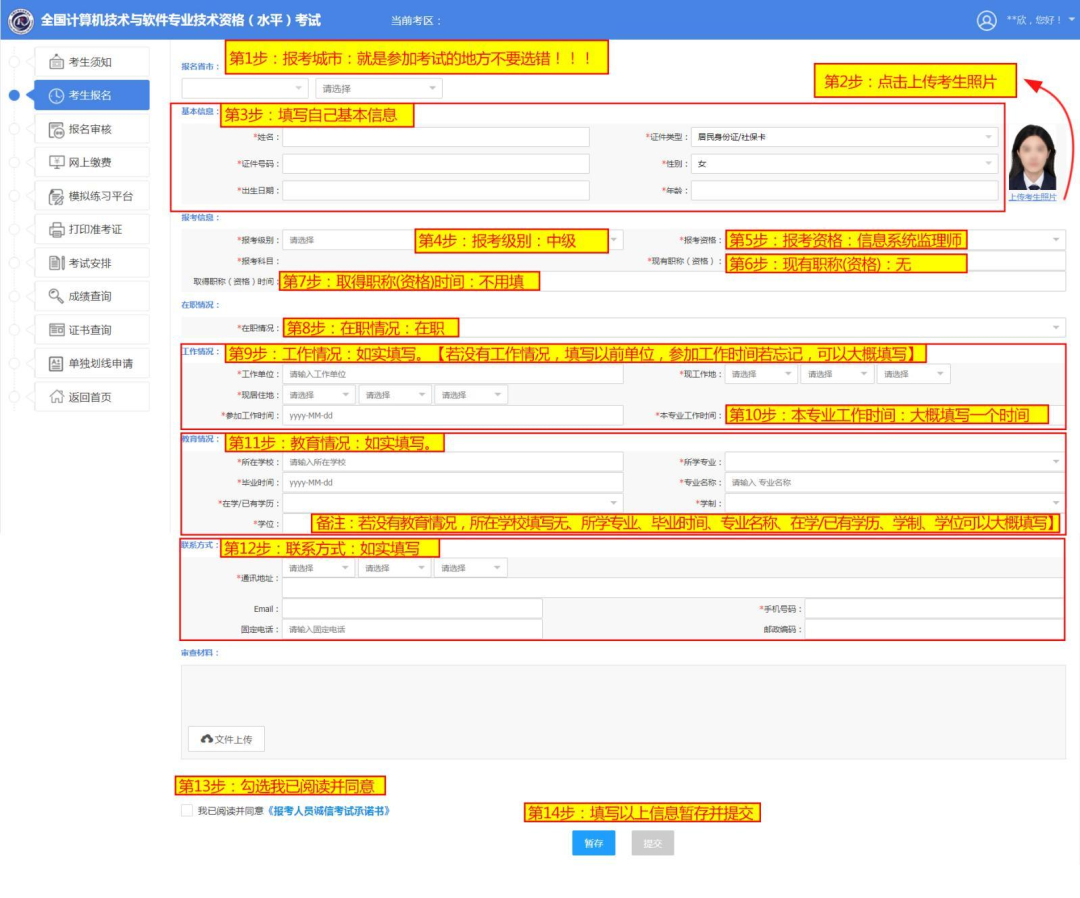This screenshot has height=898, width=1080.
Task: Click the candidate photo thumbnail
Action: (x=1032, y=157)
